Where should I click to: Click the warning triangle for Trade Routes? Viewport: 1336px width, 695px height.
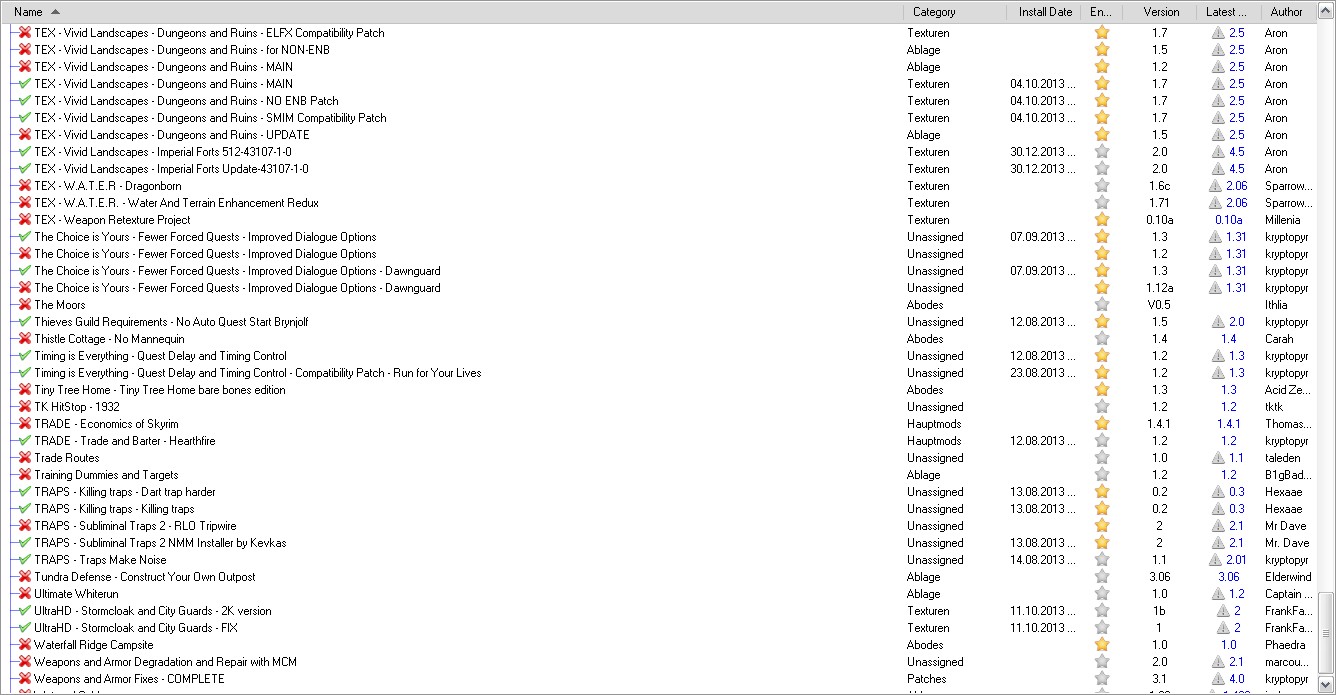click(1217, 458)
